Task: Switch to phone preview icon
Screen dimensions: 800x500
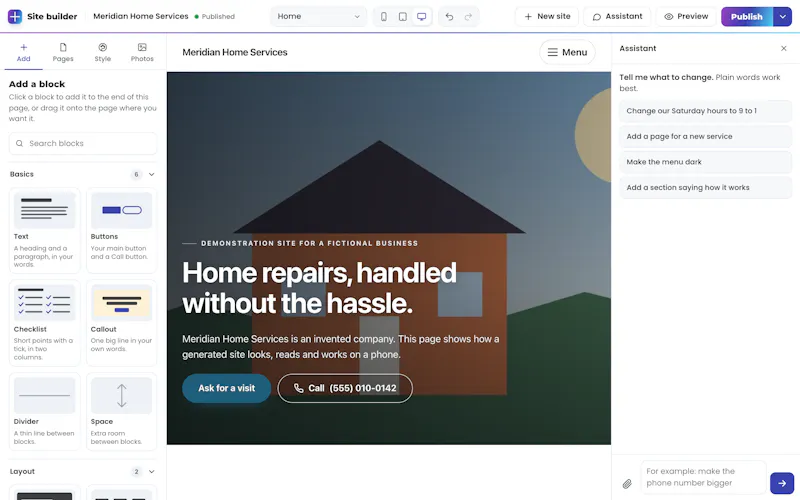Action: pos(384,16)
